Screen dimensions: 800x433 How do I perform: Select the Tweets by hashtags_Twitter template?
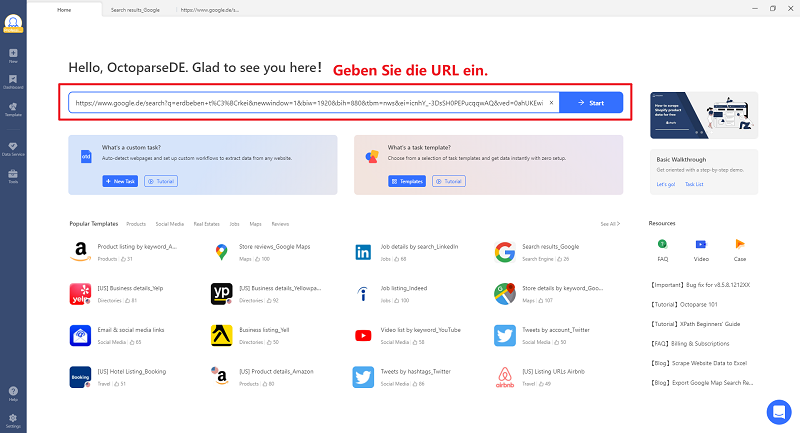[x=403, y=377]
